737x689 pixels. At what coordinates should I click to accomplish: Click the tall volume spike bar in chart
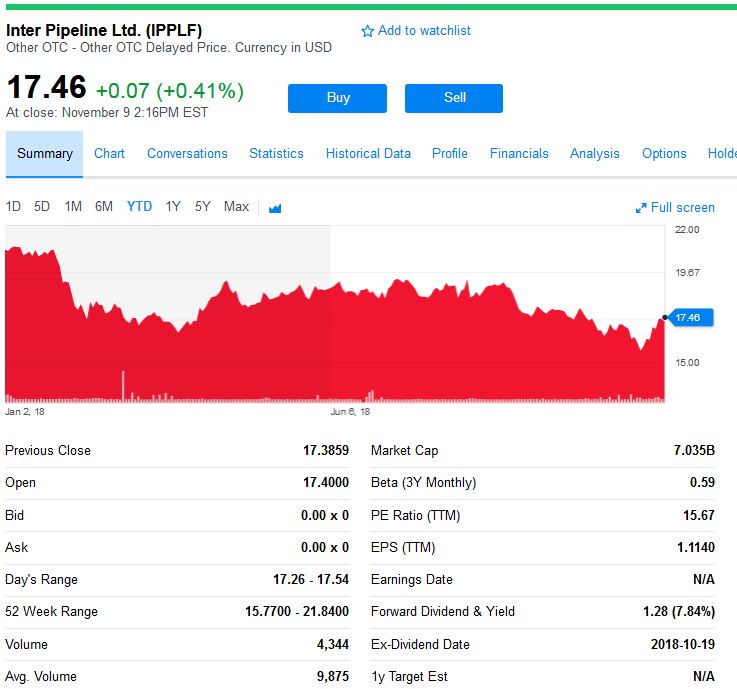pos(123,386)
